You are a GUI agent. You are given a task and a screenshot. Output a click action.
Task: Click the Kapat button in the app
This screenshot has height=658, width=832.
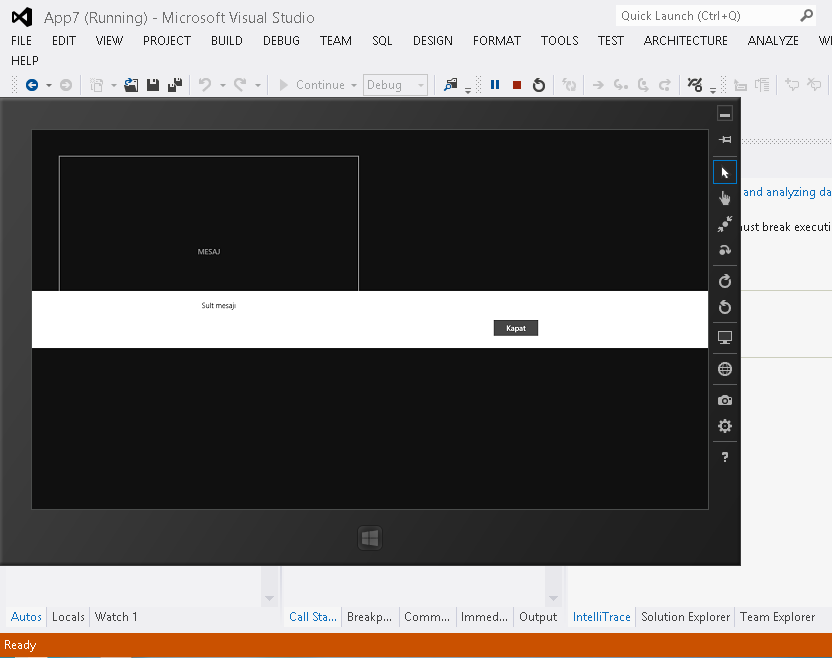pos(516,328)
